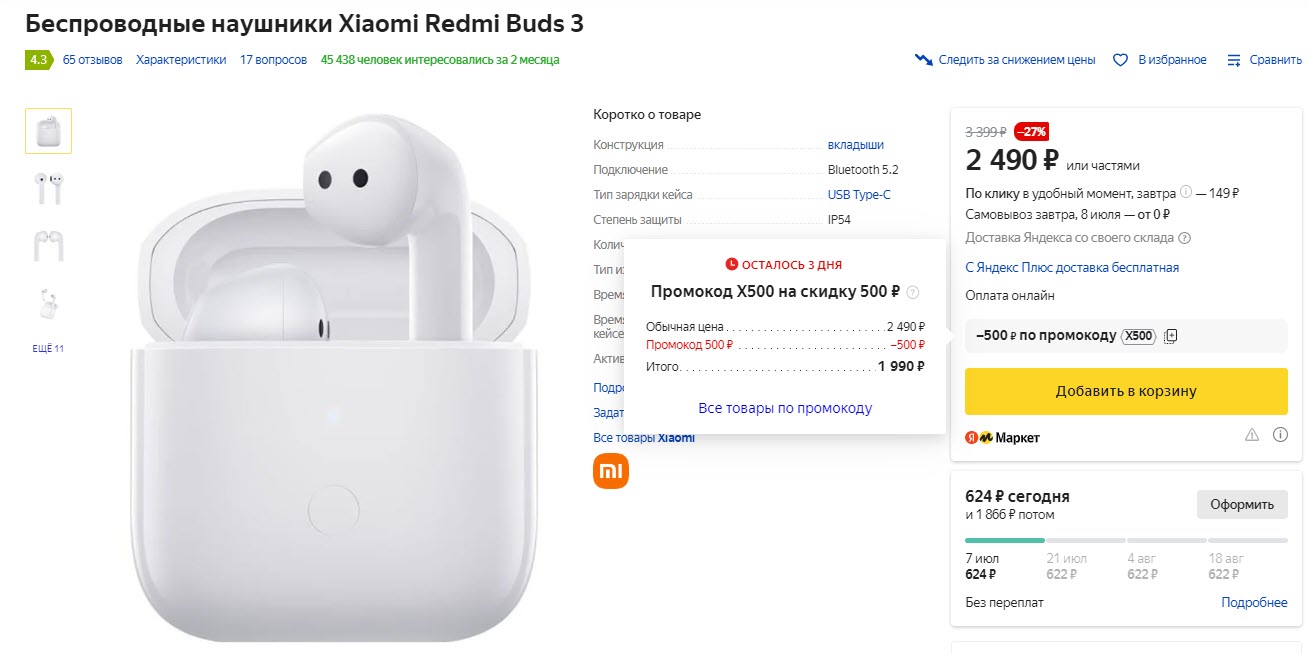Click the green 4.3 rating badge

(x=38, y=60)
